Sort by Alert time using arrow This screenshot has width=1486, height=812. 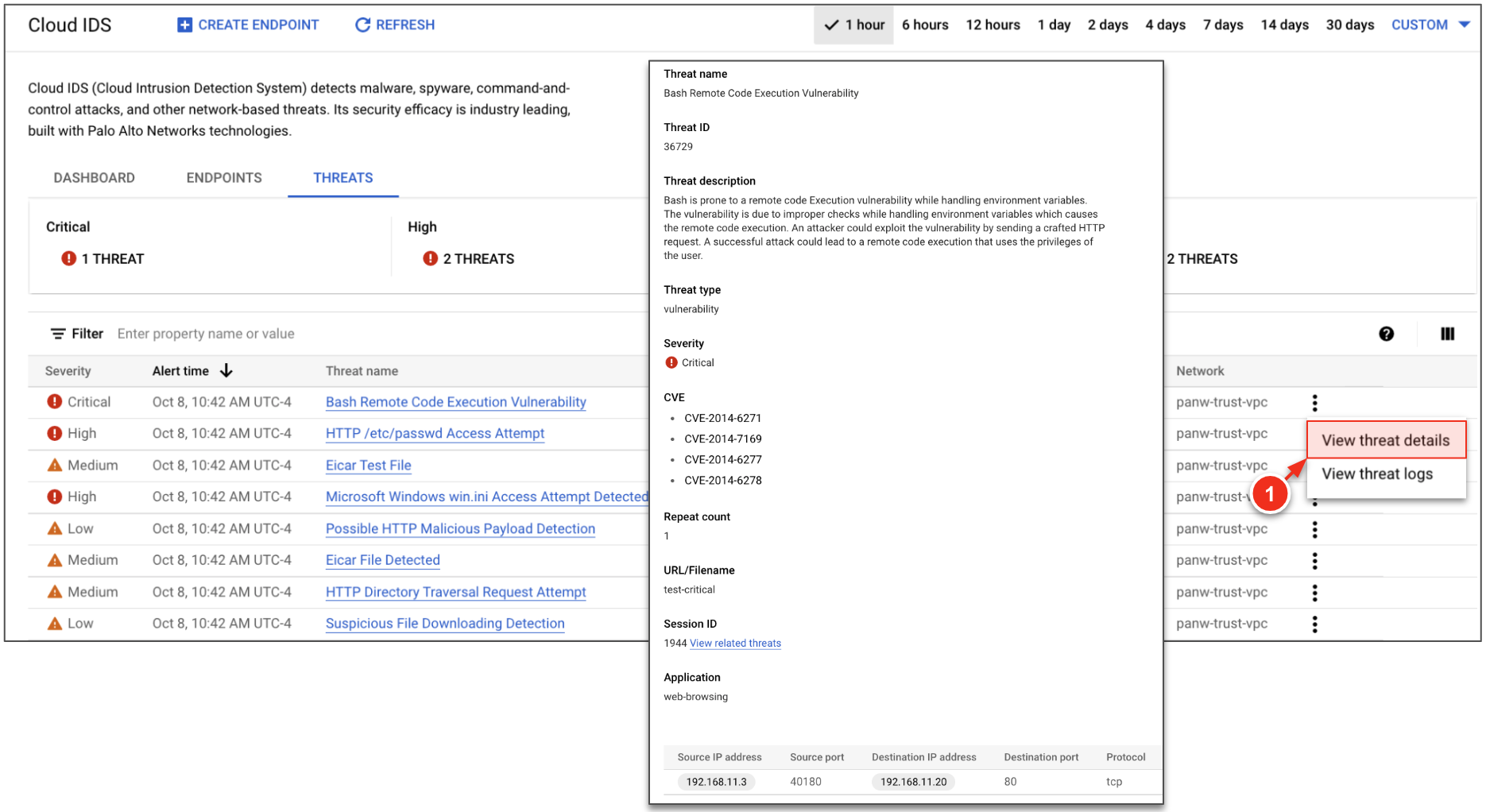(226, 371)
